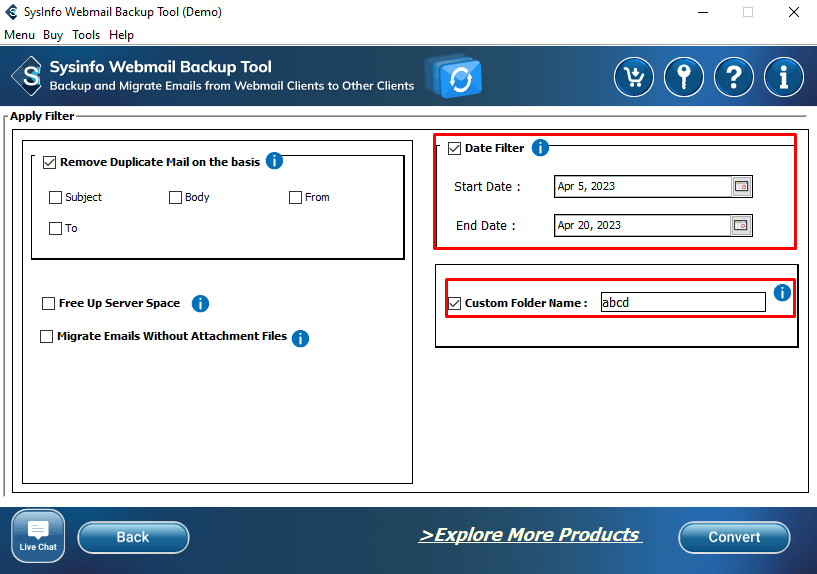Click info icon beside Migrate Emails Without Attachment

(300, 338)
